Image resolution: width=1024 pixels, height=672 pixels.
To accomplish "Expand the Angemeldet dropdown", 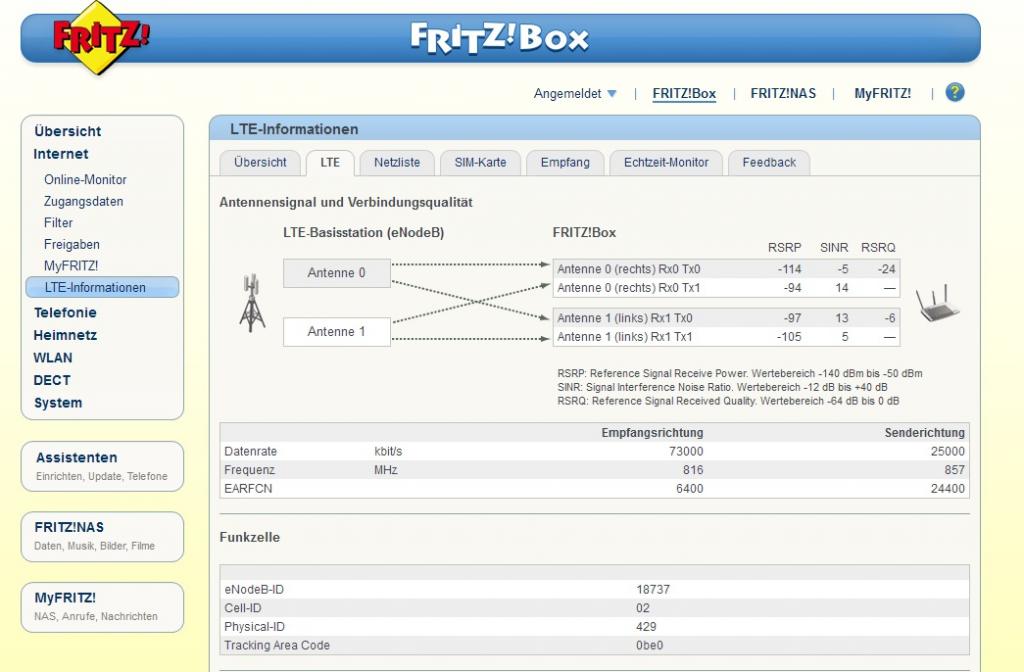I will (x=575, y=93).
